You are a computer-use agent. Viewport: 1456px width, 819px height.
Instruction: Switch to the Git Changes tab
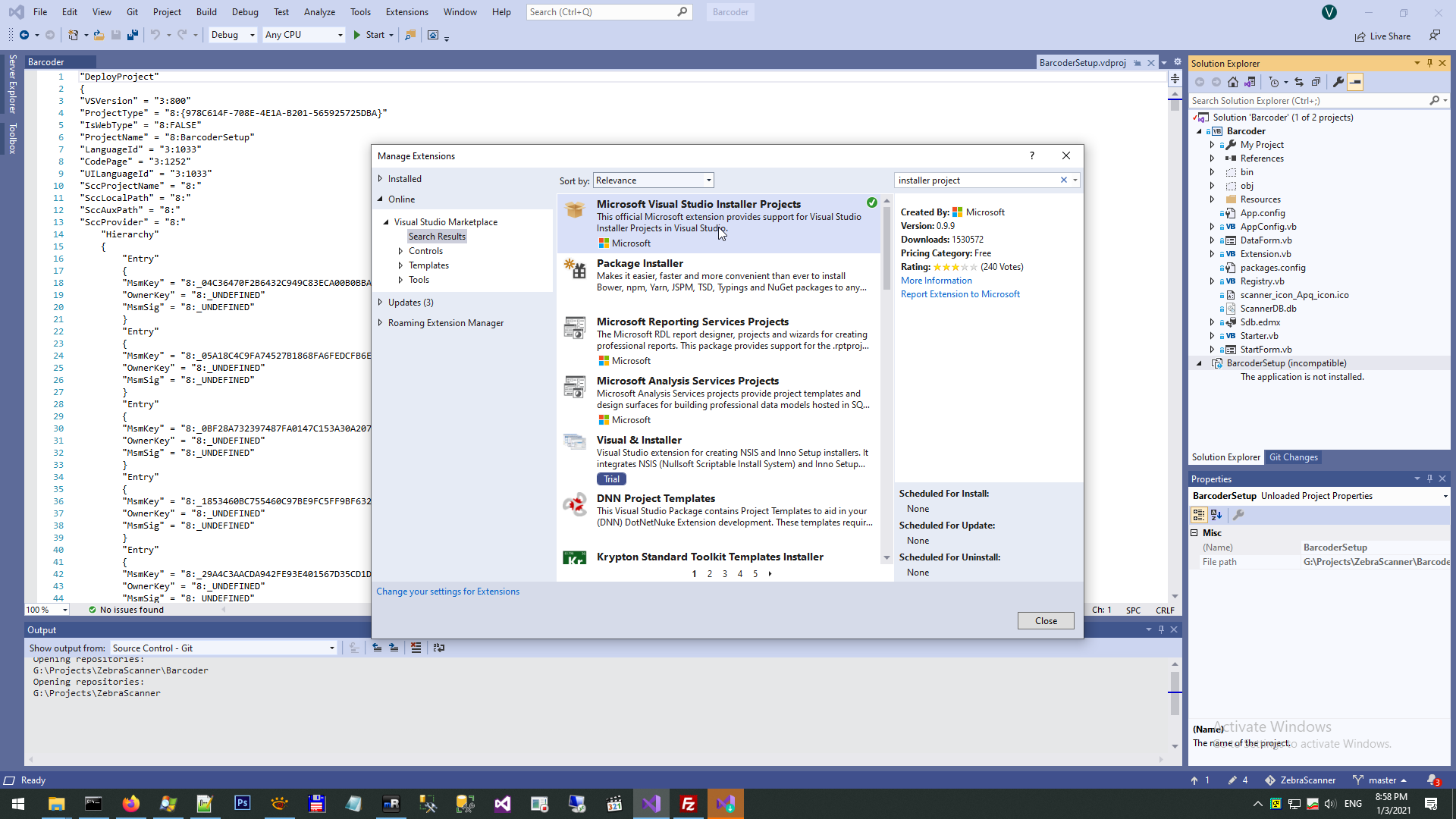(x=1293, y=457)
